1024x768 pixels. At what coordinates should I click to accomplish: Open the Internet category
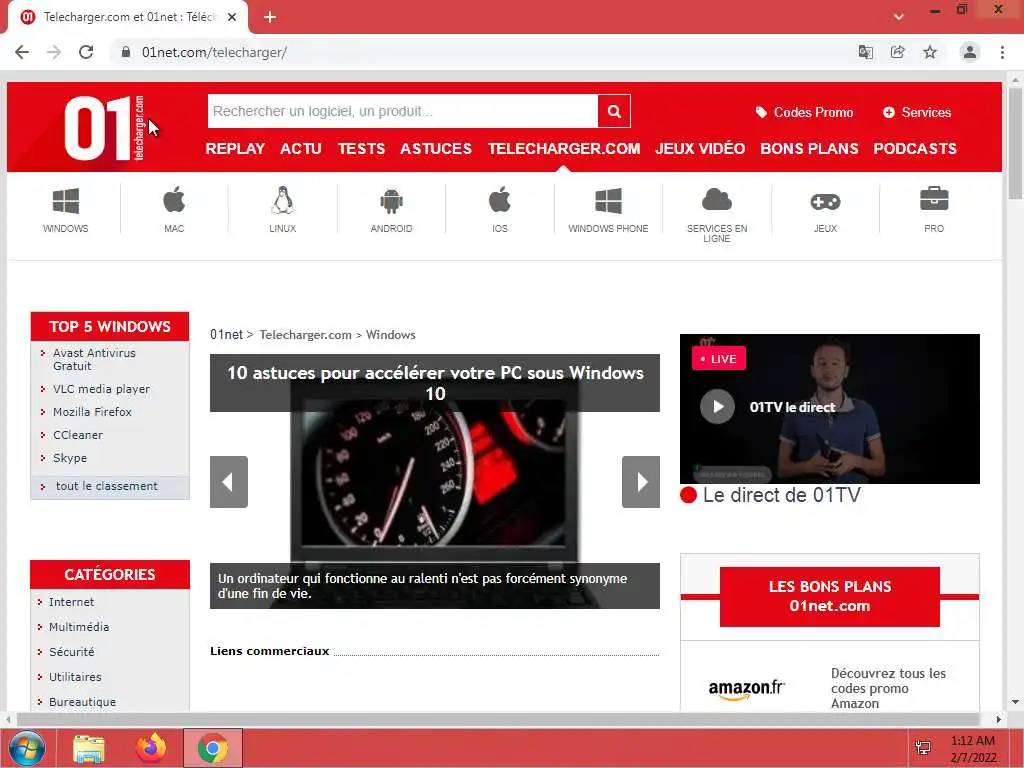71,602
